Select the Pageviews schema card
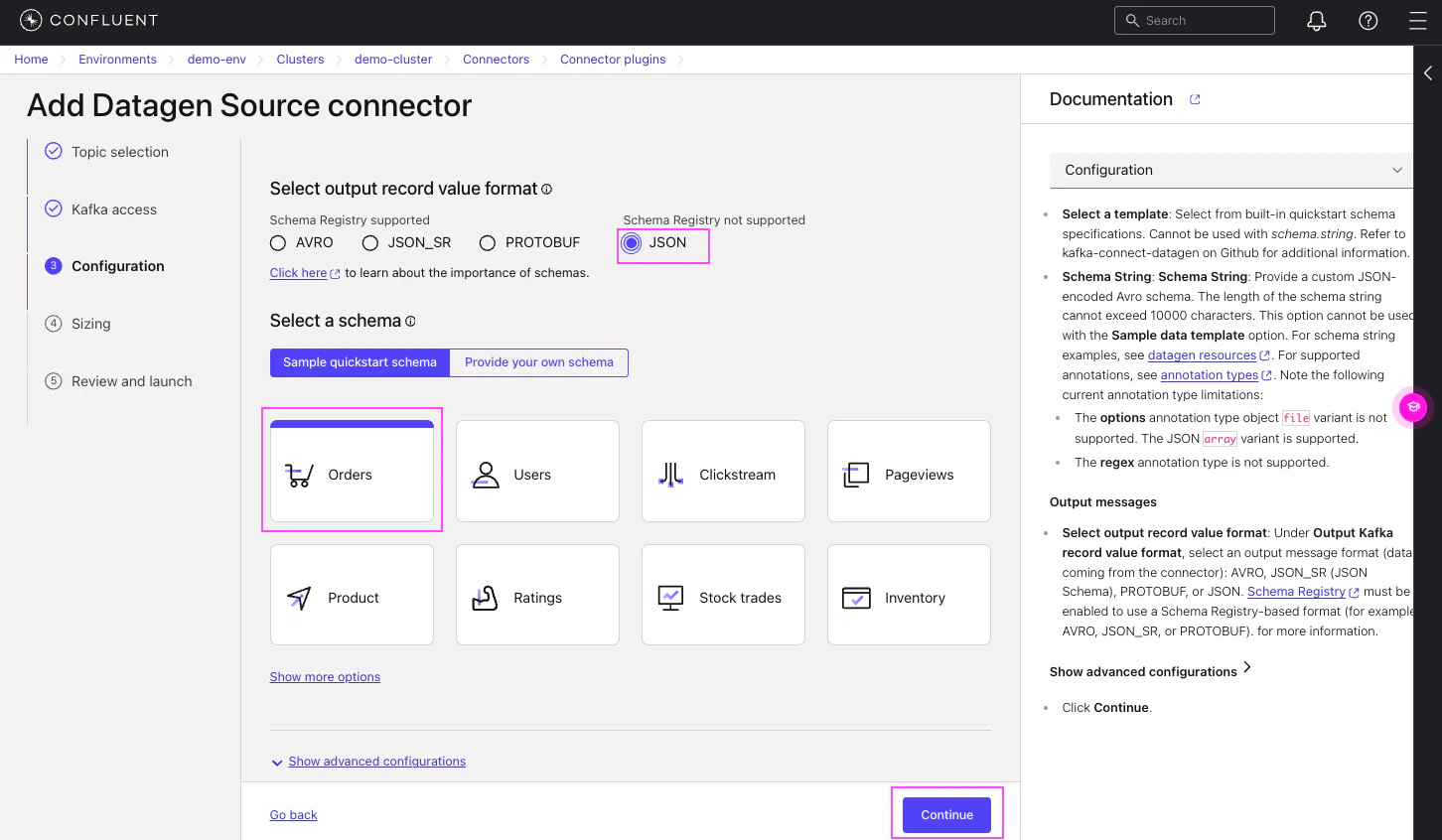This screenshot has height=840, width=1442. [x=909, y=471]
